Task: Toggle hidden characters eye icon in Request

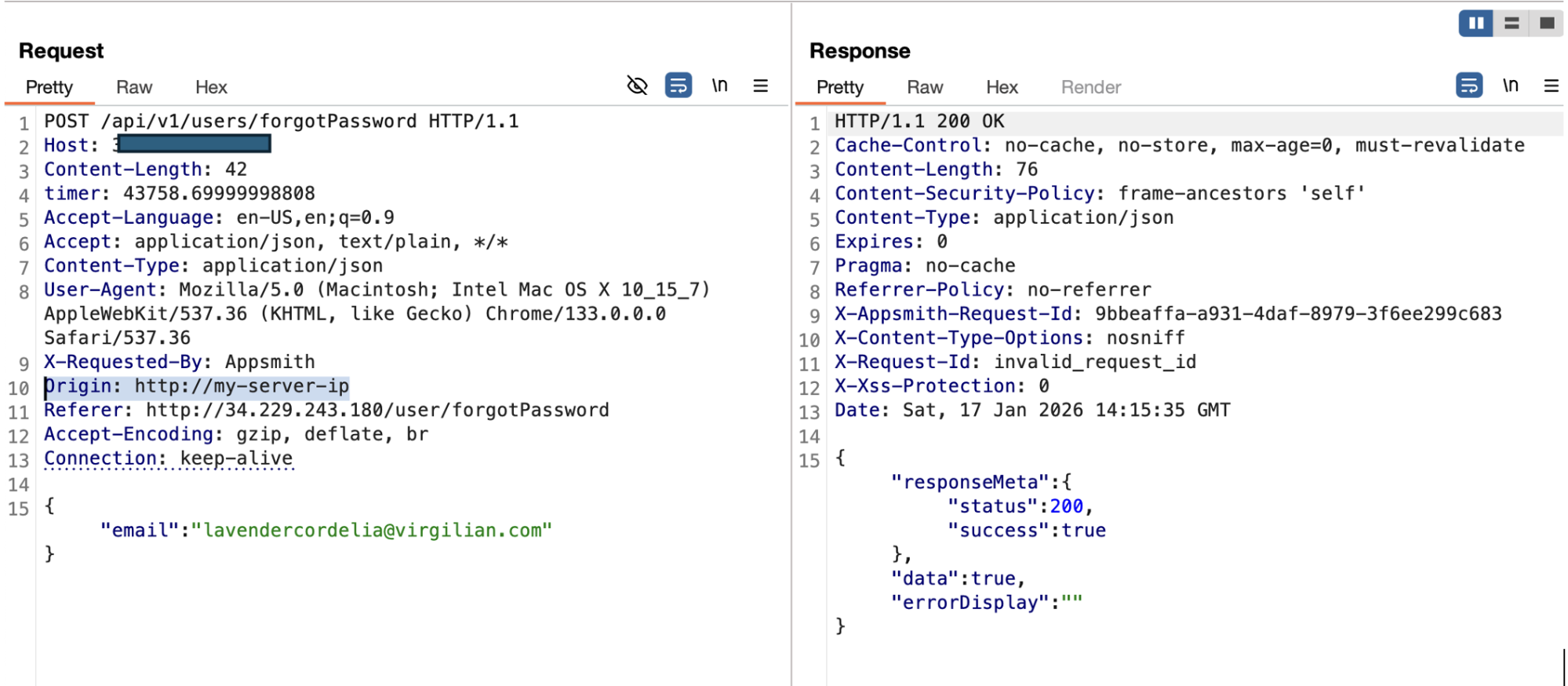Action: click(x=637, y=86)
